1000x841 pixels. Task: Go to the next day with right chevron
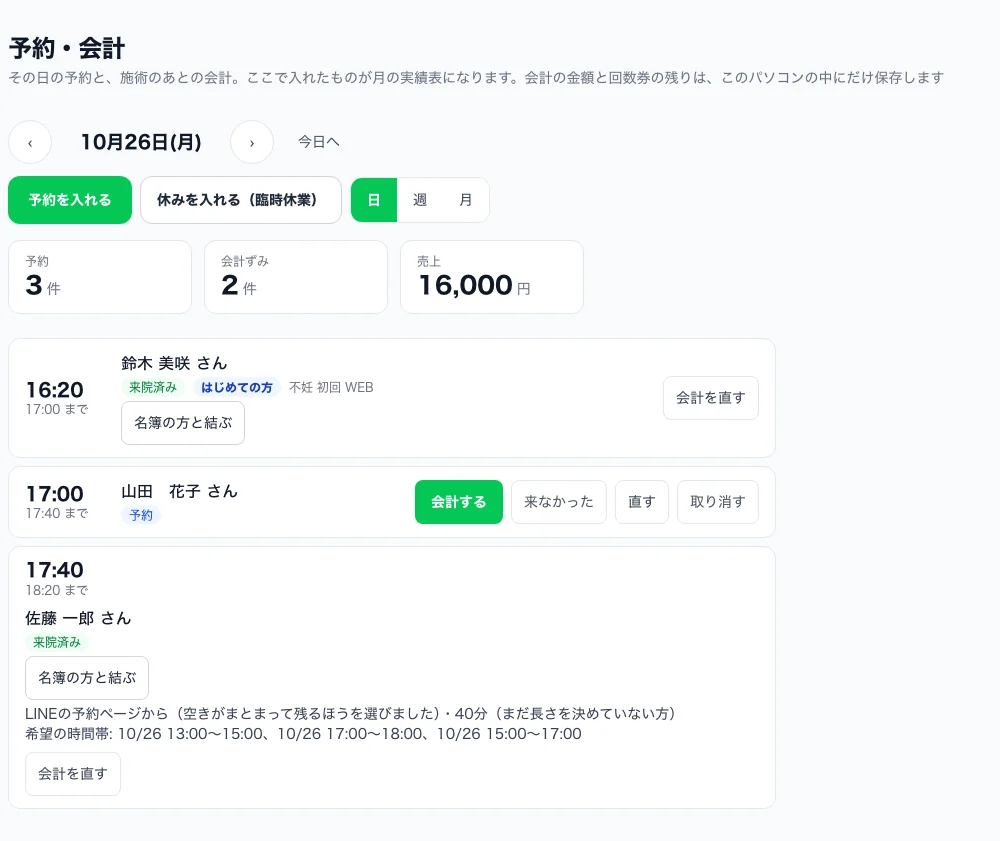pos(252,142)
